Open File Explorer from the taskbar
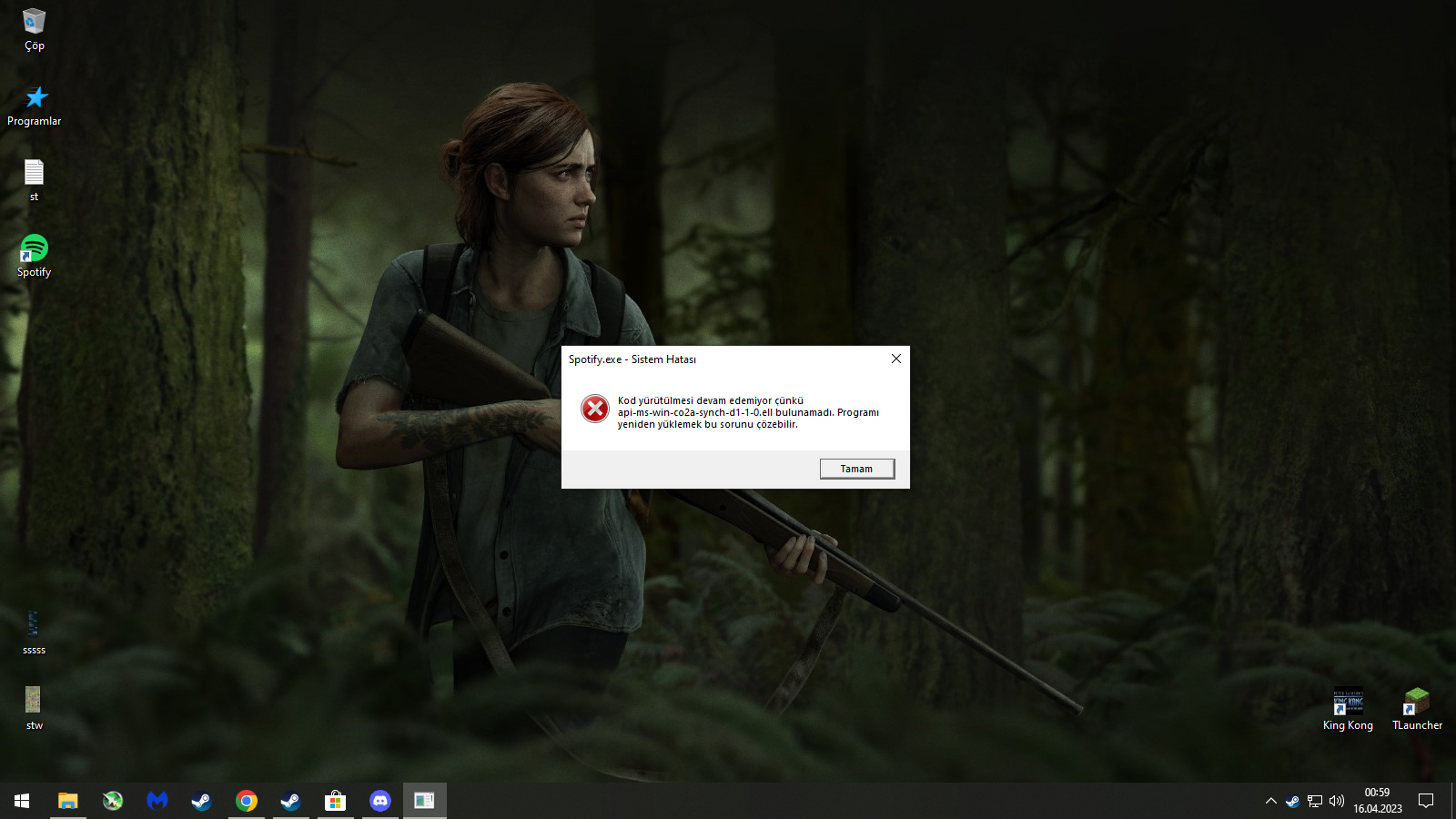The image size is (1456, 819). [68, 801]
